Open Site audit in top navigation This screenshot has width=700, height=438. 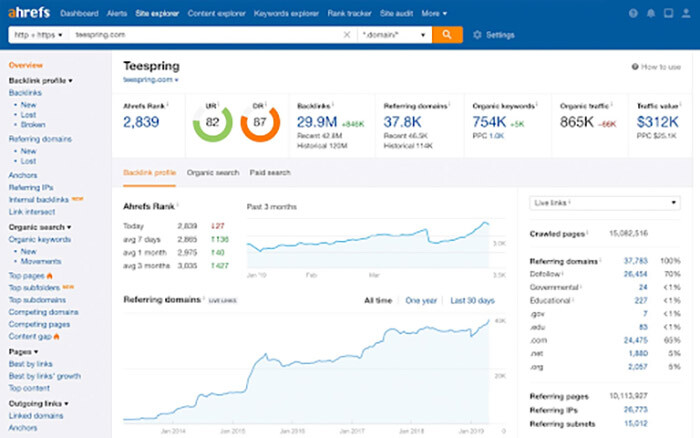click(x=396, y=13)
